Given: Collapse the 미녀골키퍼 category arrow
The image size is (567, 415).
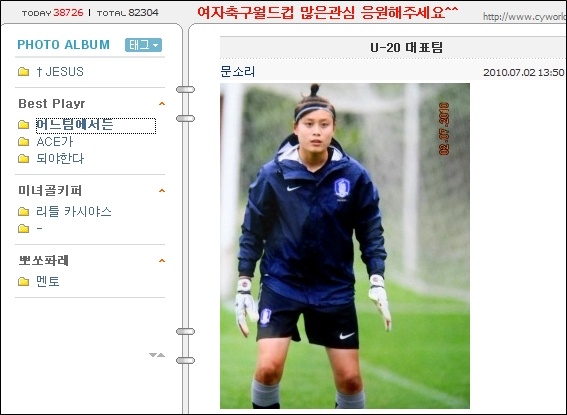Looking at the screenshot, I should coord(162,191).
